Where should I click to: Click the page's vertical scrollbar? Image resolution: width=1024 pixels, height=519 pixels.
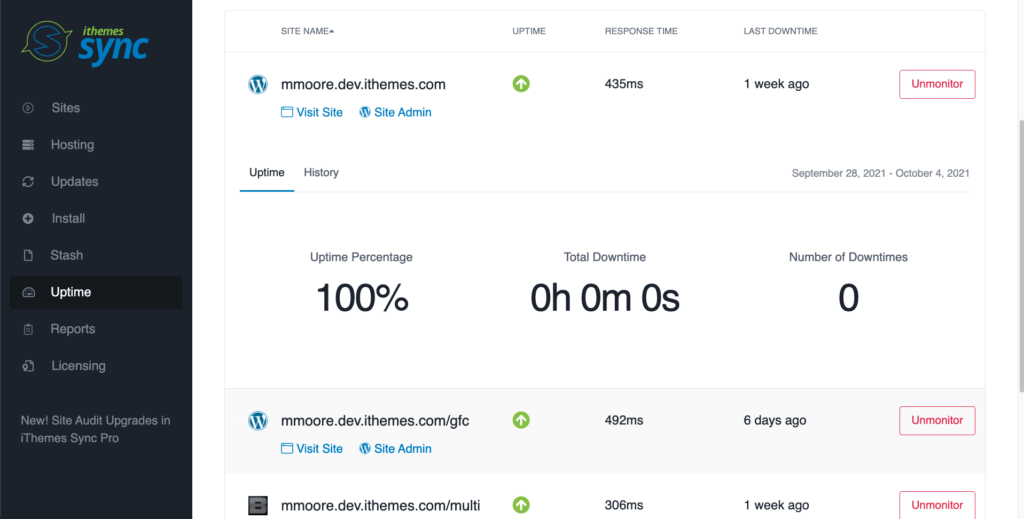pyautogui.click(x=1021, y=255)
